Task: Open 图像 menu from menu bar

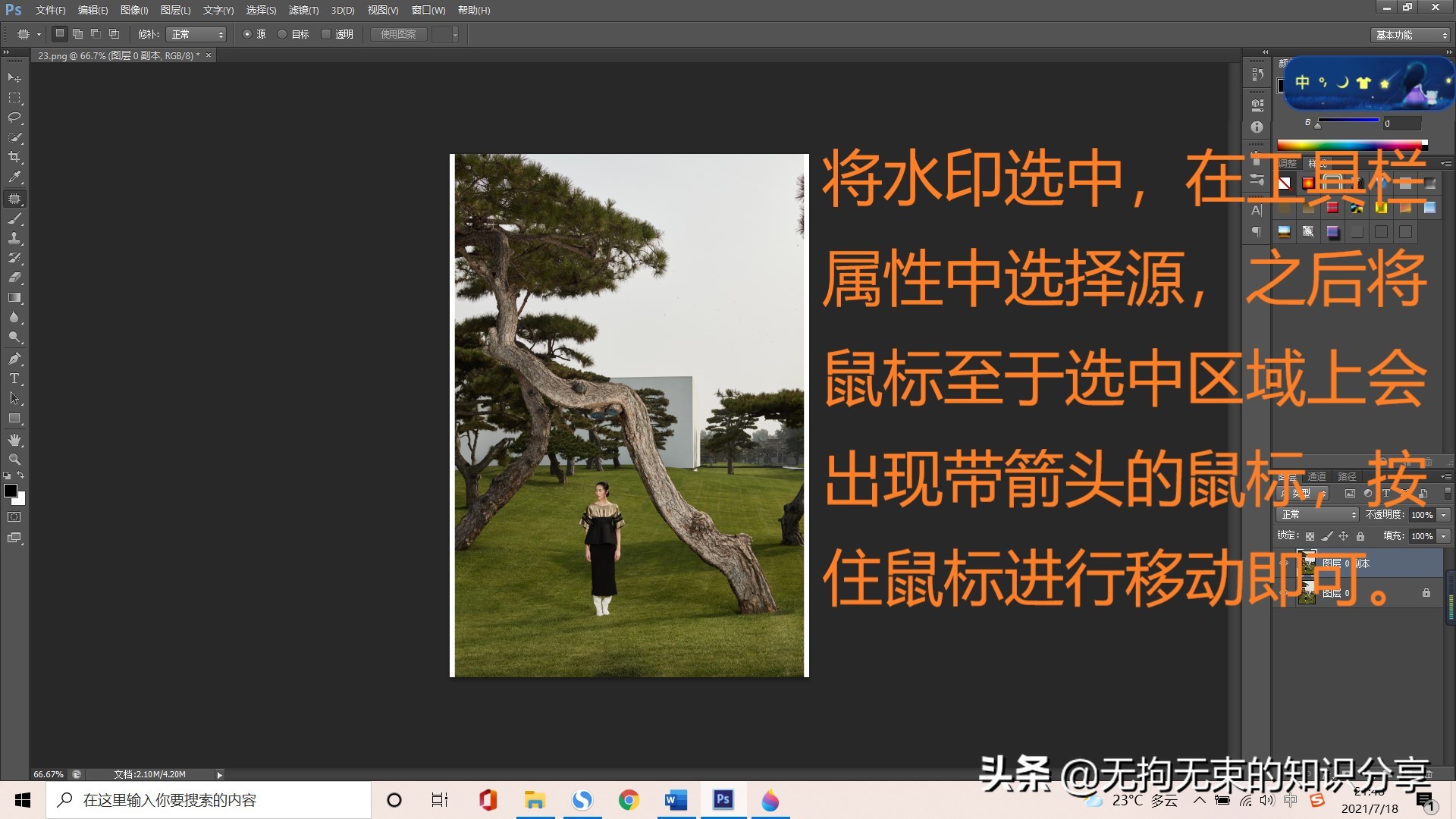Action: point(131,10)
